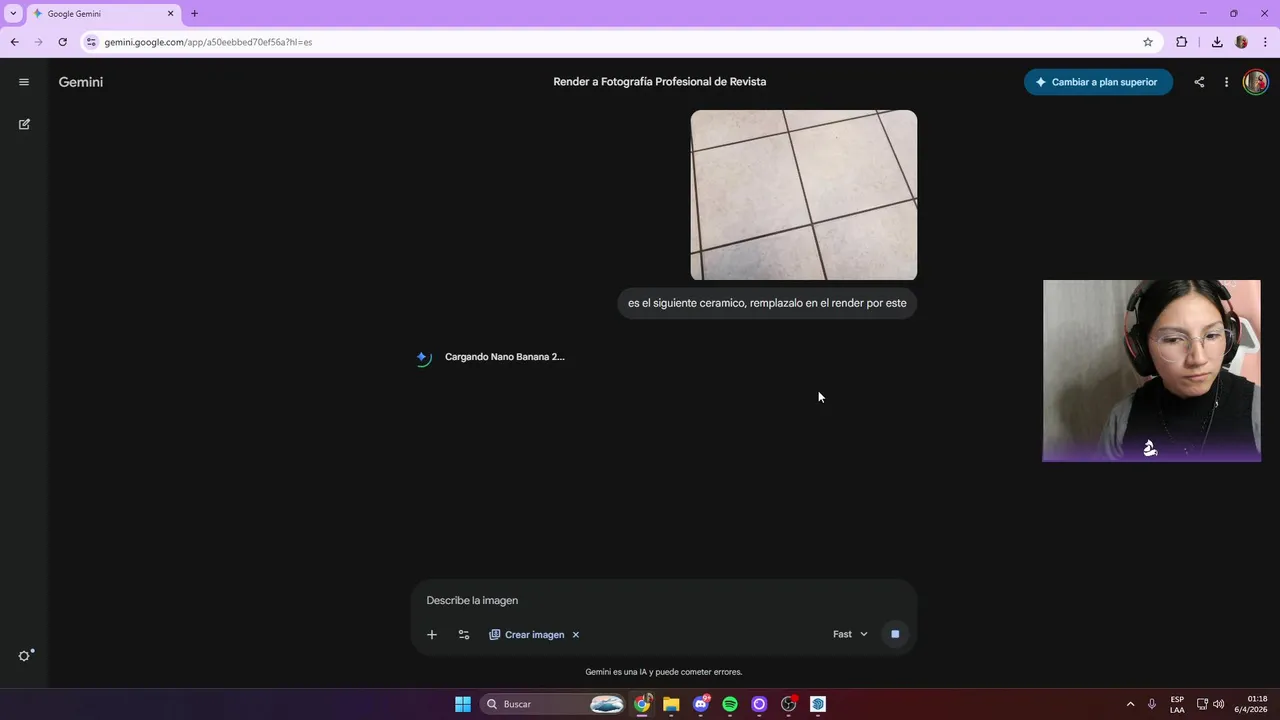Open the tools sliders icon

464,635
